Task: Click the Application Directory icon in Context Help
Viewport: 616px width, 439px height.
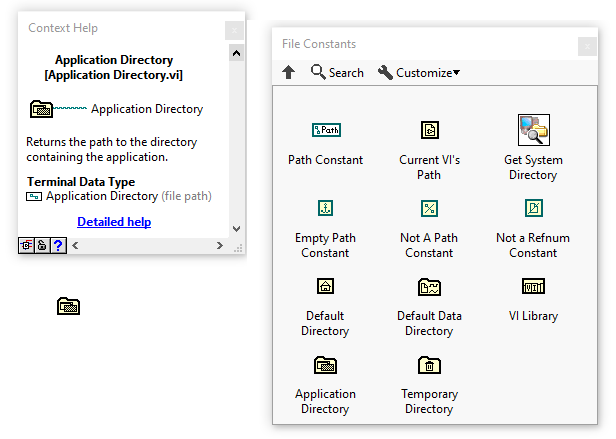Action: [x=41, y=109]
